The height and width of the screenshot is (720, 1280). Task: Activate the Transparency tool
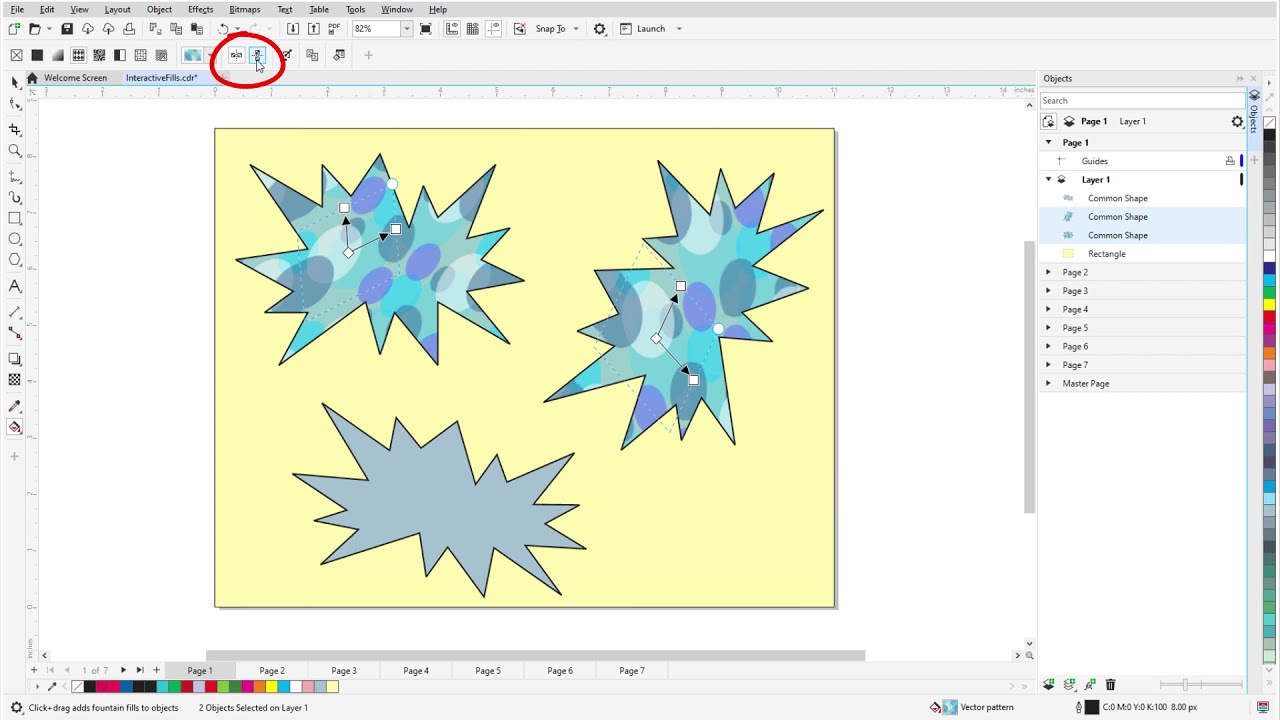point(14,380)
